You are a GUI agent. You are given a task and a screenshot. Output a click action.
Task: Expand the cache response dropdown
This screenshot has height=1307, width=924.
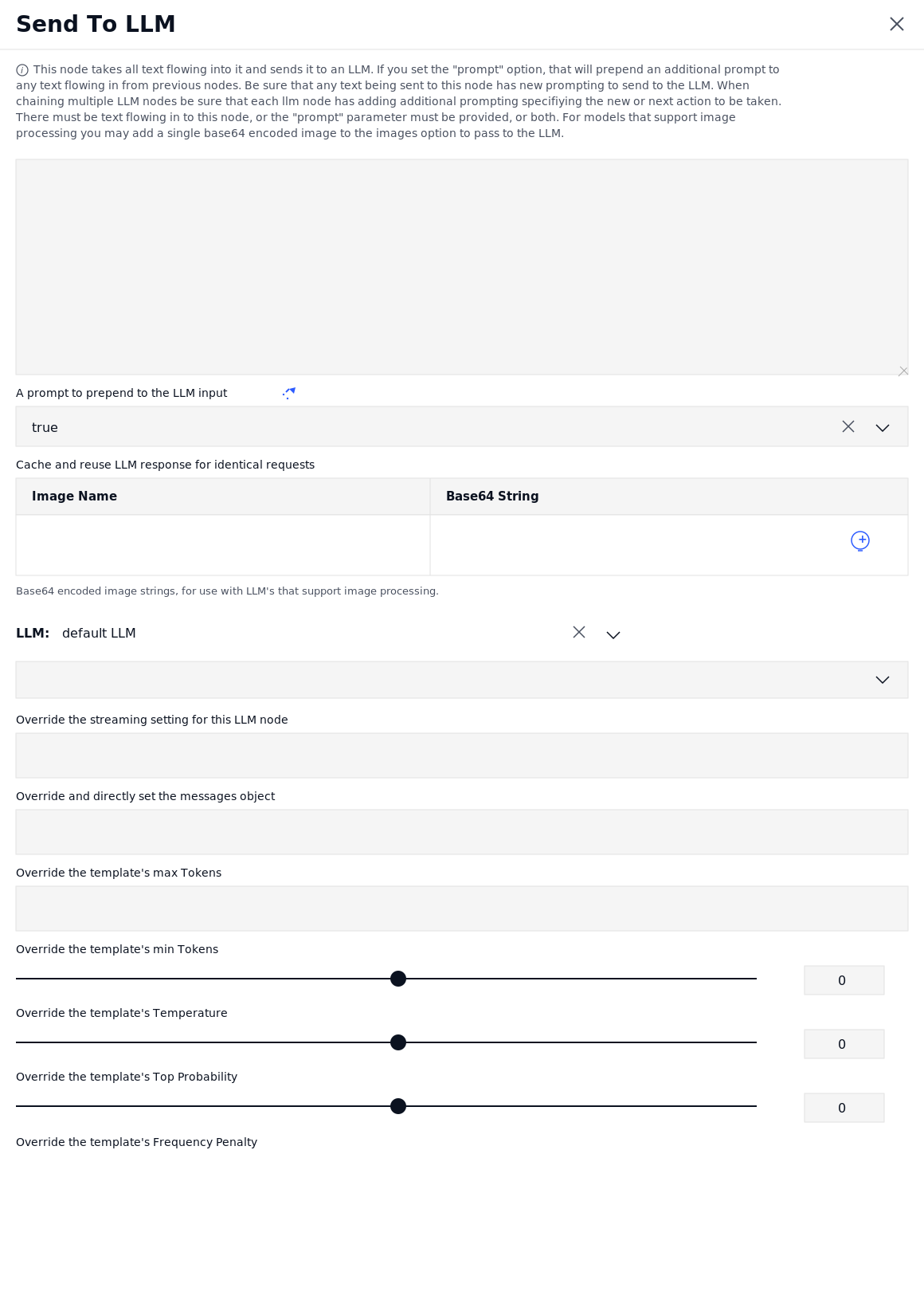(x=883, y=427)
